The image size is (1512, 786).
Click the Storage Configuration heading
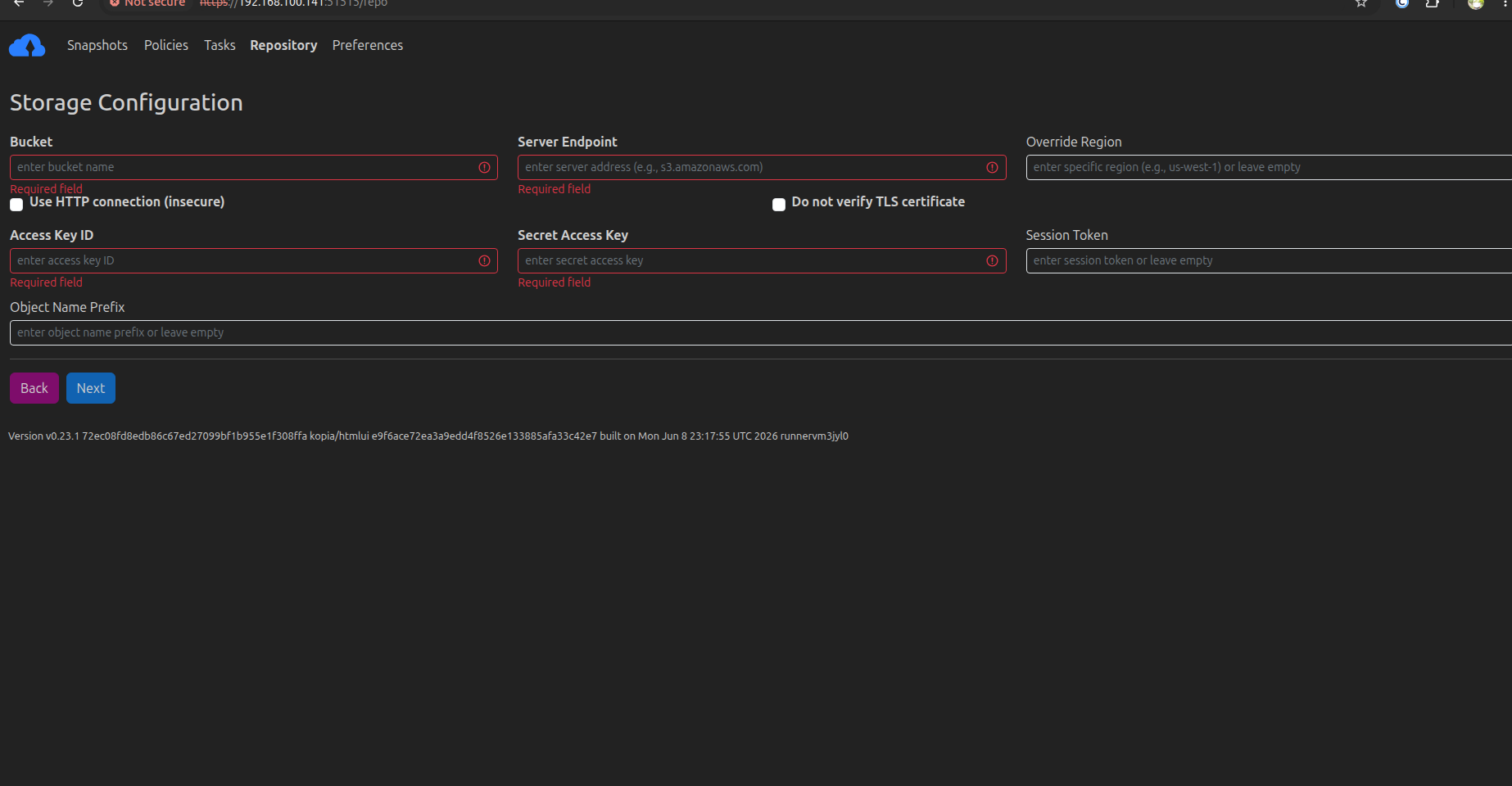click(x=126, y=102)
